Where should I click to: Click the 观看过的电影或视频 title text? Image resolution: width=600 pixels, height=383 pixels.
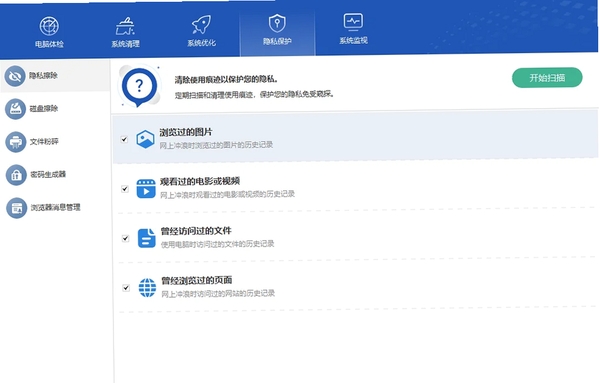(x=200, y=181)
